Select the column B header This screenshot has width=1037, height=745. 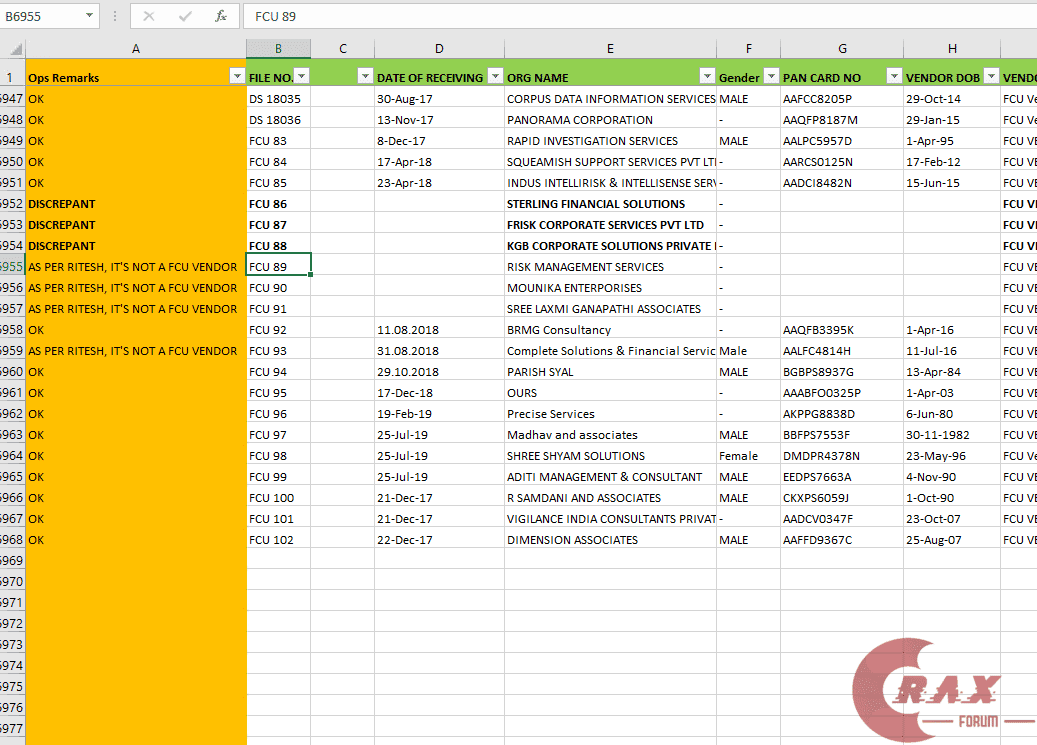[278, 47]
